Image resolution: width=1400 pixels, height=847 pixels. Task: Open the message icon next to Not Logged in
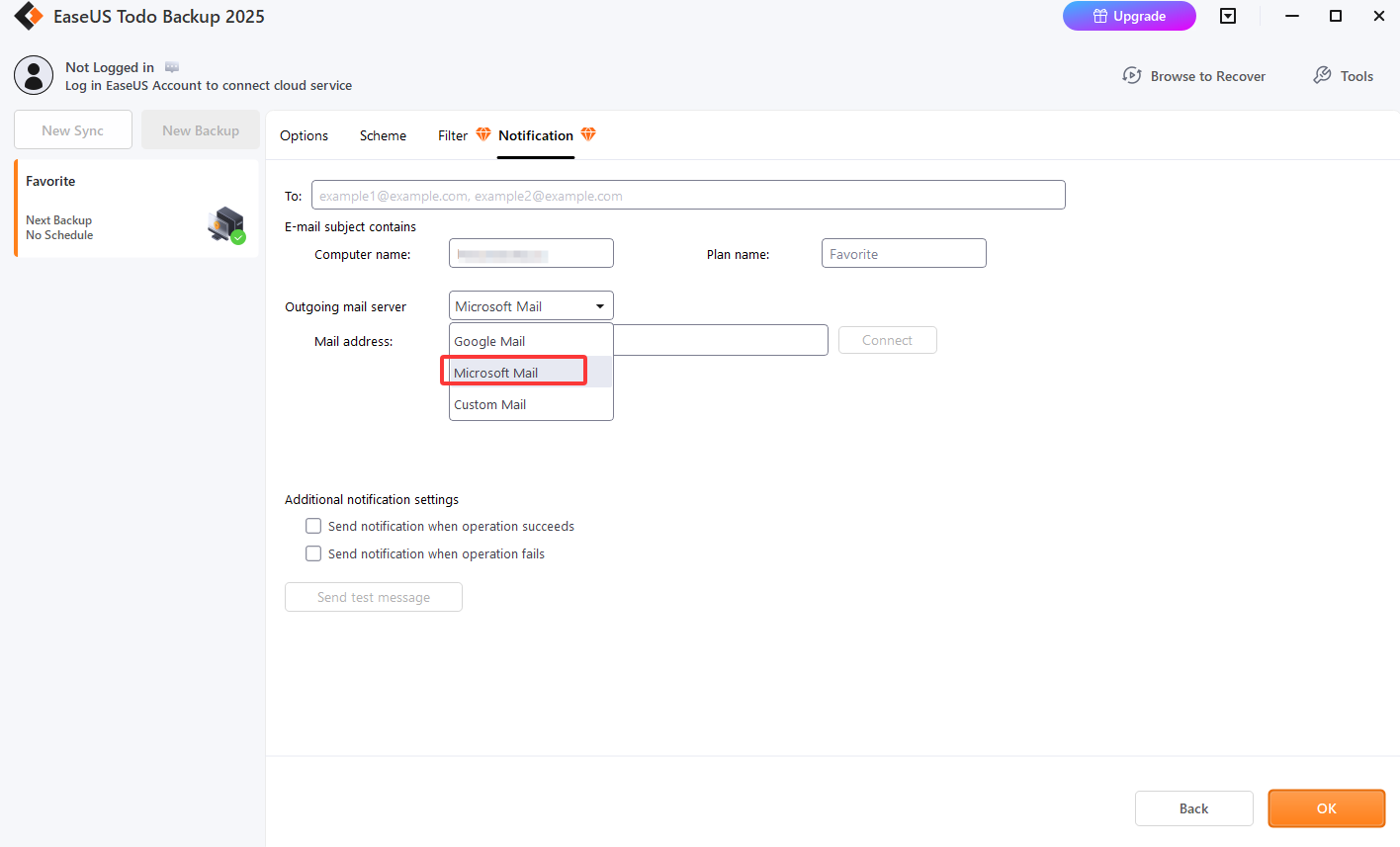(172, 67)
